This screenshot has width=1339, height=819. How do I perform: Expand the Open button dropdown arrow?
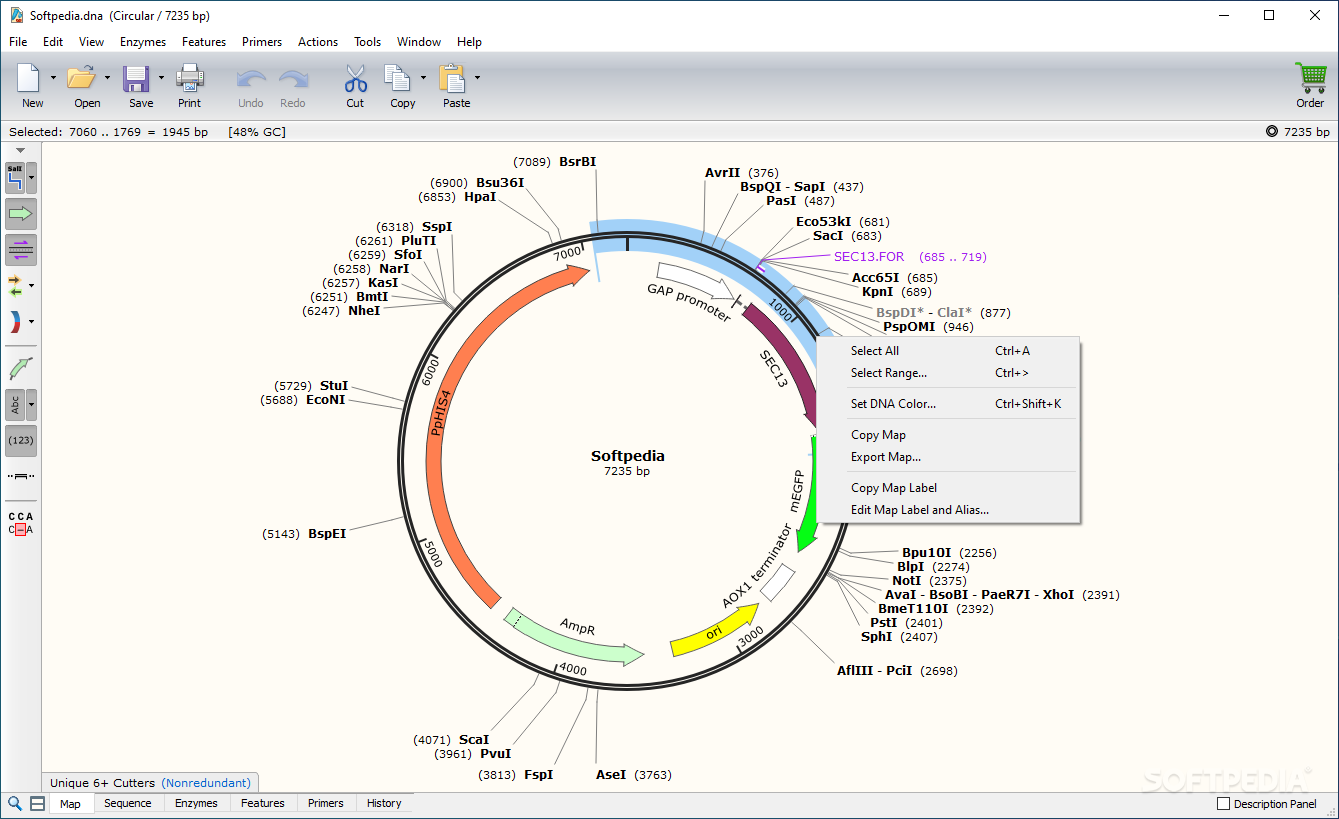pos(107,78)
